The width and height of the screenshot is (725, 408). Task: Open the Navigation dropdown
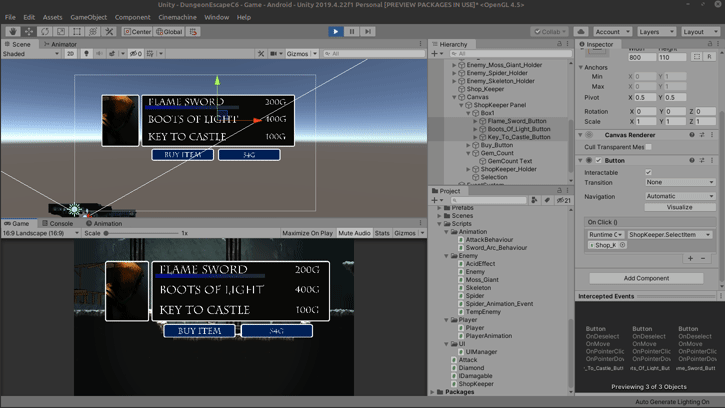(680, 196)
